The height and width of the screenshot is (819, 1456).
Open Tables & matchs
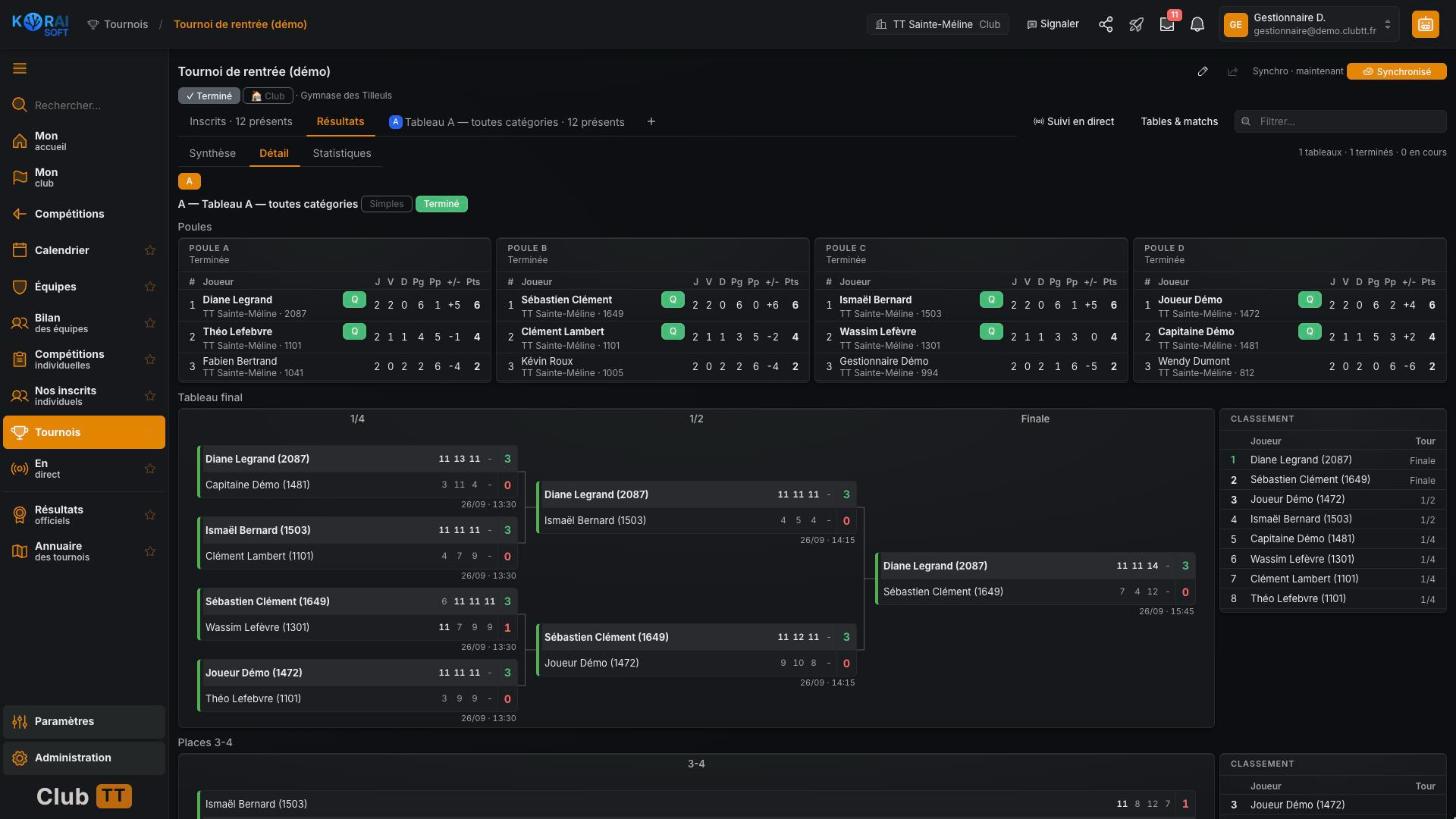coord(1179,122)
